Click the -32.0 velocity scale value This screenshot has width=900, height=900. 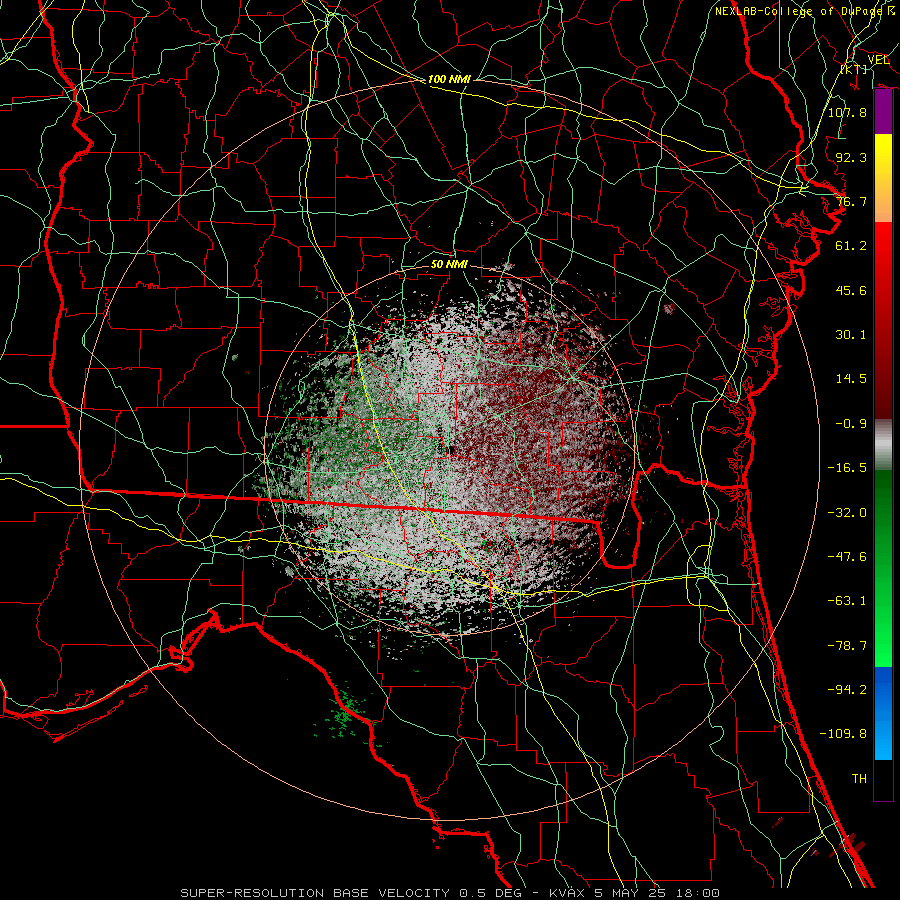847,513
